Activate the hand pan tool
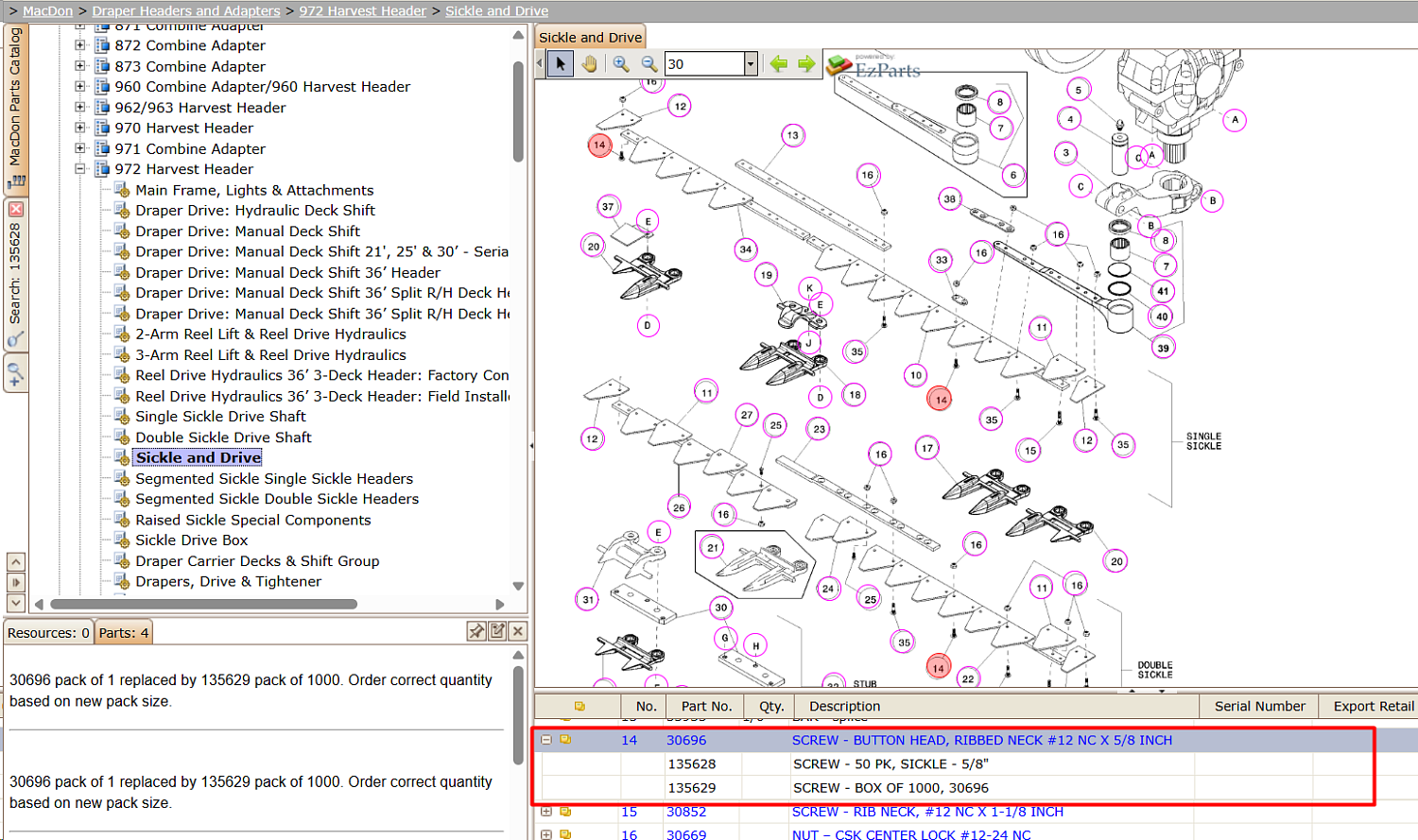 click(589, 63)
